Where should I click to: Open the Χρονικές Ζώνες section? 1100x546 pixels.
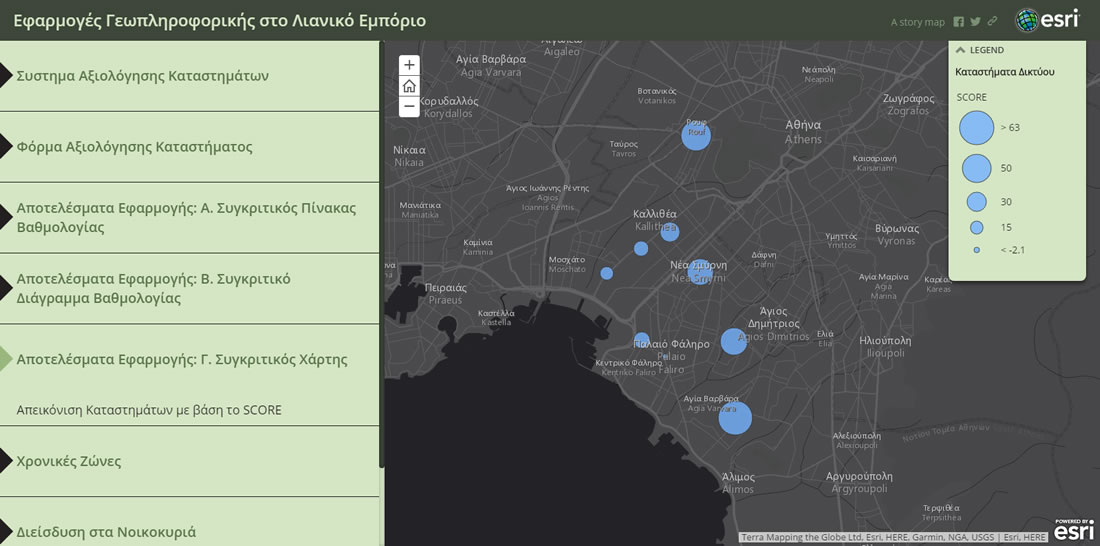tap(69, 461)
